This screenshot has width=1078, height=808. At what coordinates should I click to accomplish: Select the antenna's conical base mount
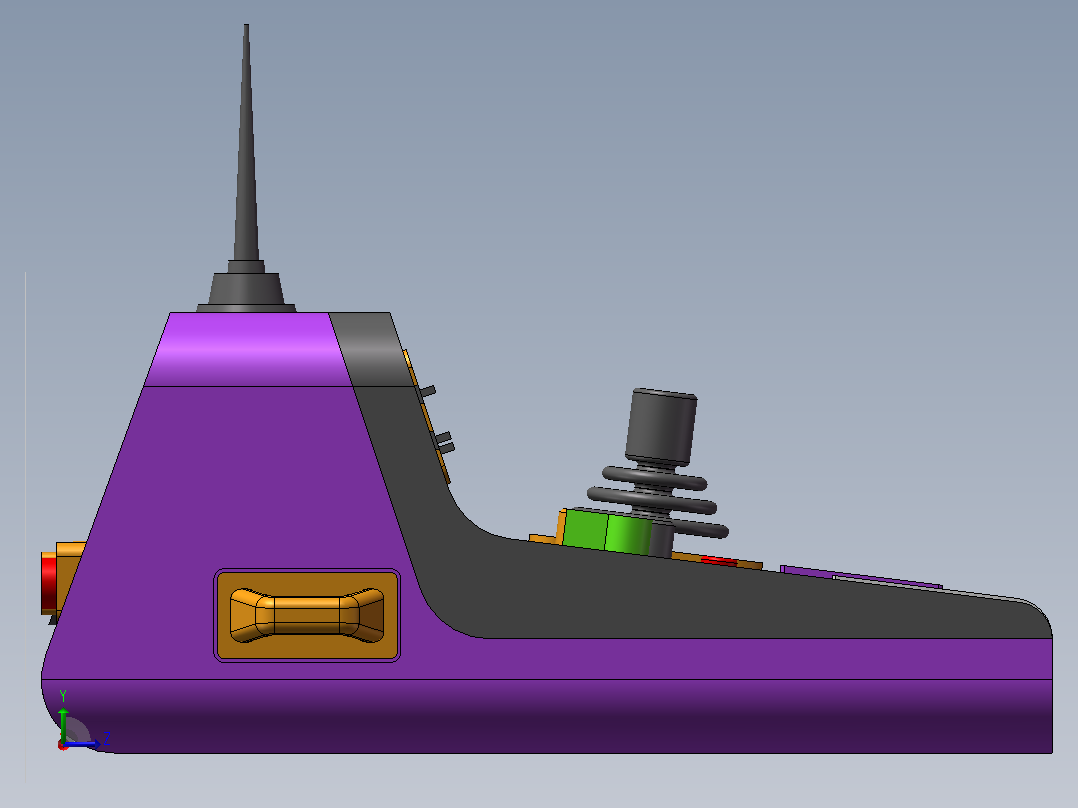tap(246, 289)
